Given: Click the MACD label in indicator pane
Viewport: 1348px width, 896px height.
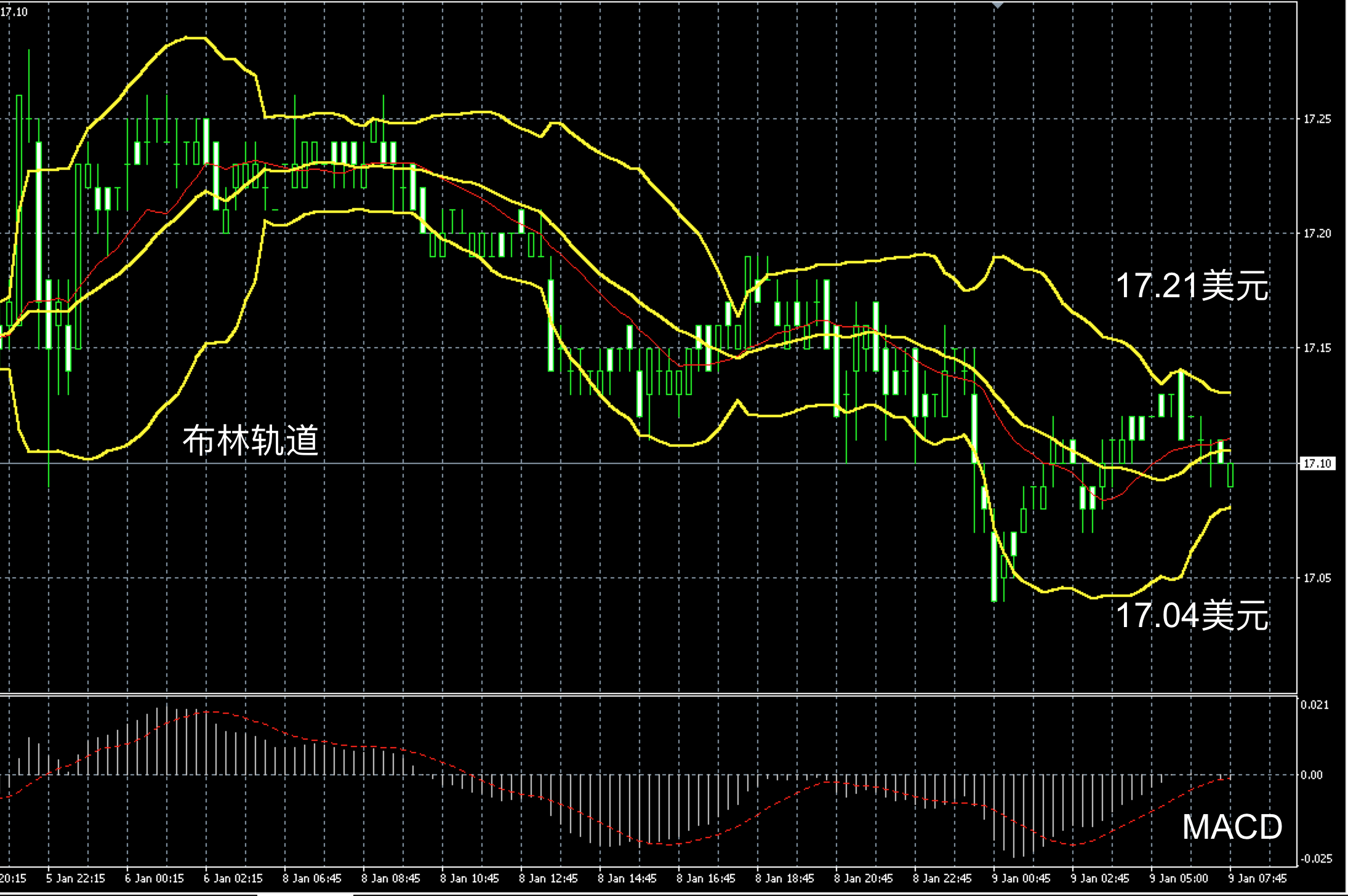Looking at the screenshot, I should pyautogui.click(x=1232, y=826).
